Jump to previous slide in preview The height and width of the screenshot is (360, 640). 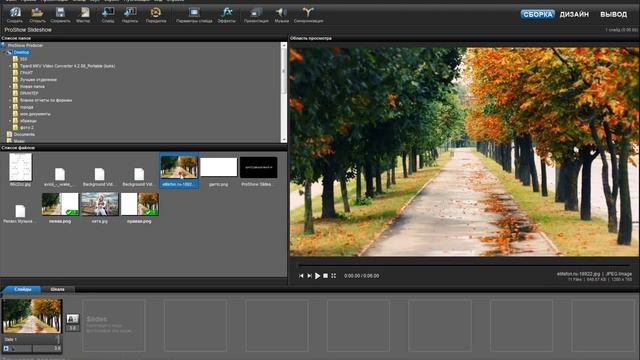(x=301, y=276)
